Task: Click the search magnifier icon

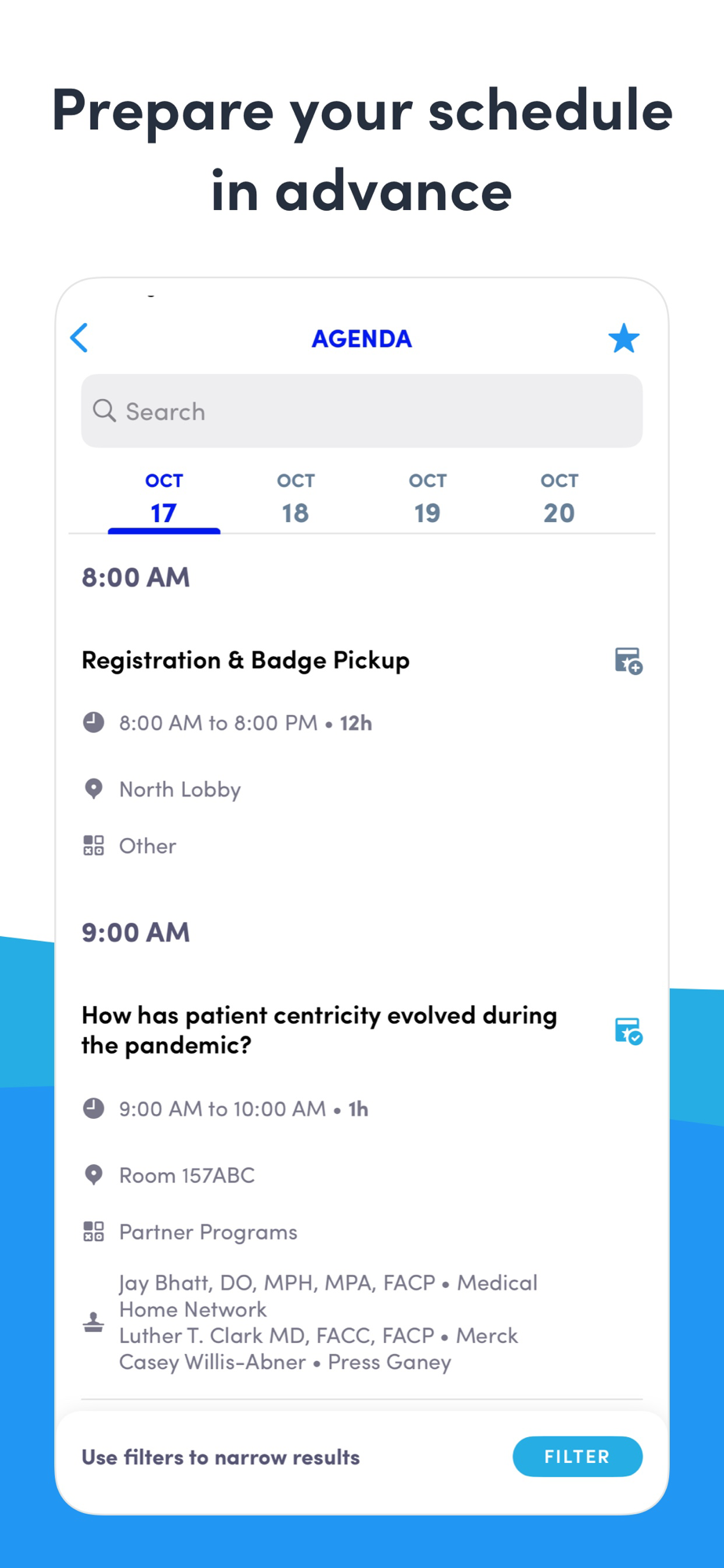Action: 104,411
